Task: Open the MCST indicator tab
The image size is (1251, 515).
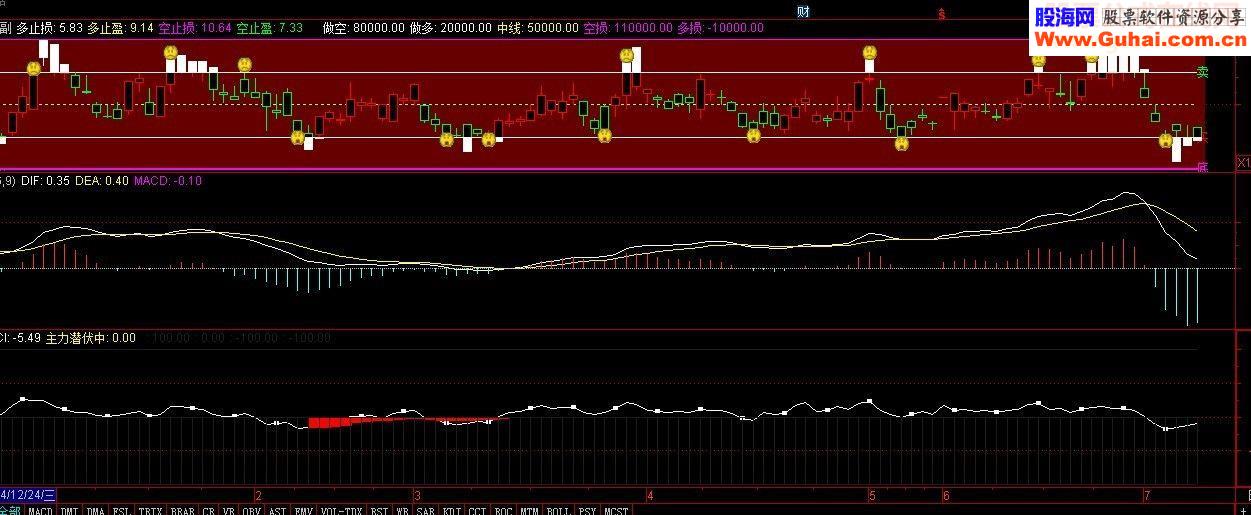Action: 617,510
